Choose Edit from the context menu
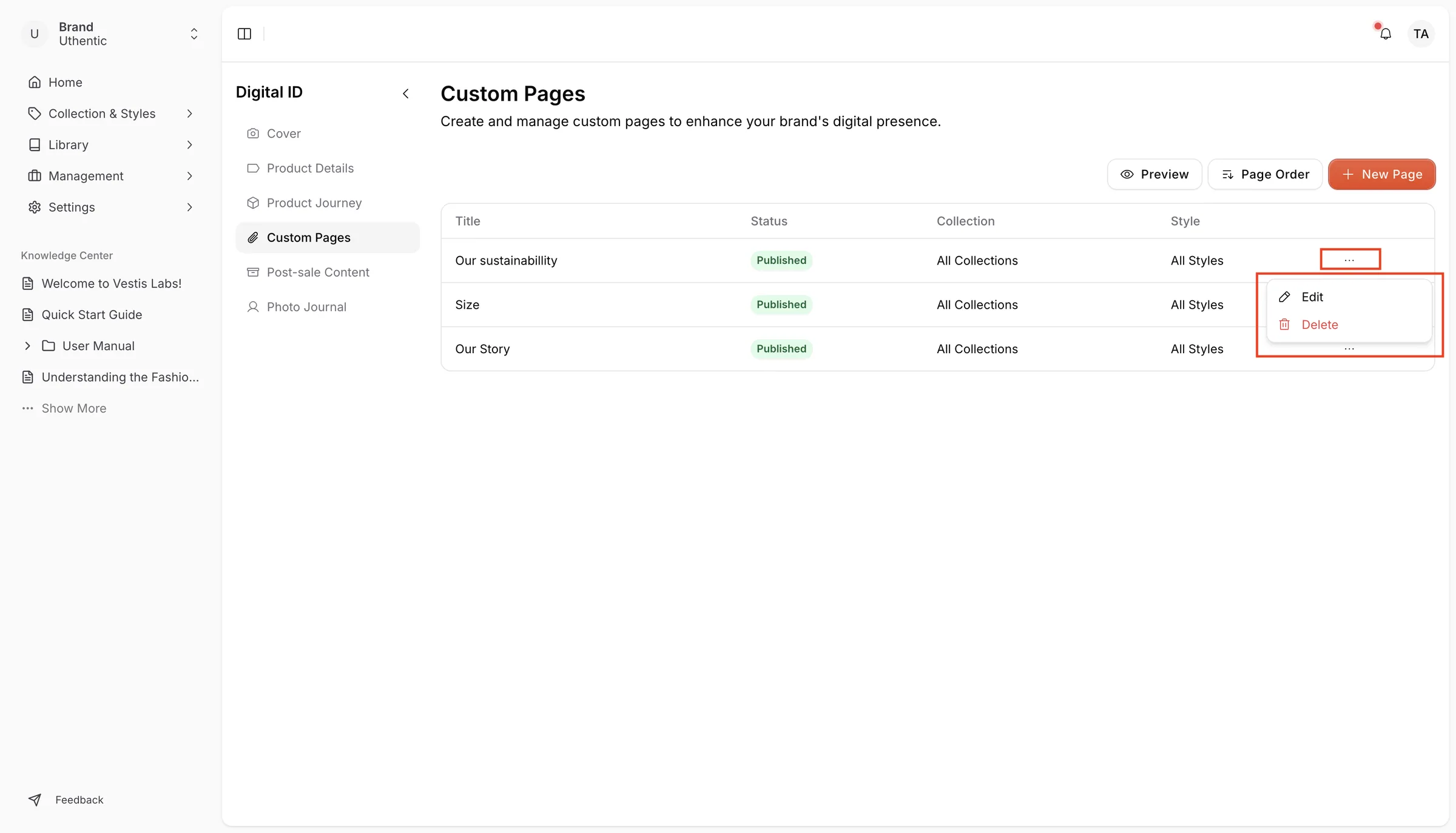This screenshot has width=1456, height=833. coord(1349,297)
